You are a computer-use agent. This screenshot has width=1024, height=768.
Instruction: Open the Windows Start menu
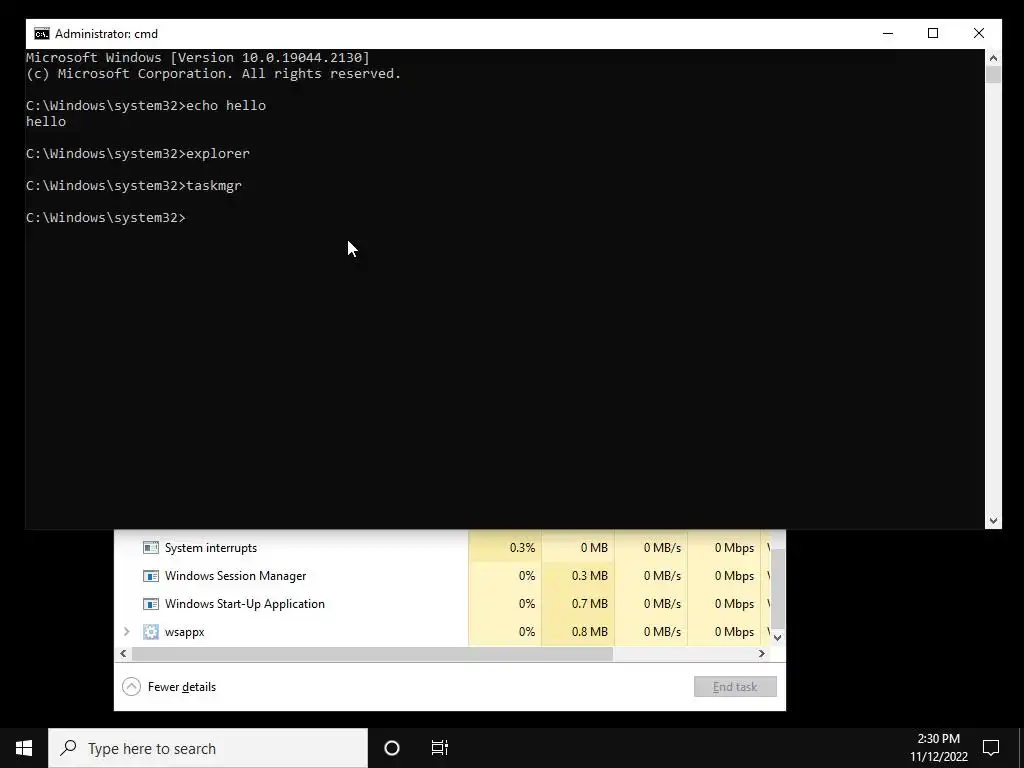coord(24,748)
